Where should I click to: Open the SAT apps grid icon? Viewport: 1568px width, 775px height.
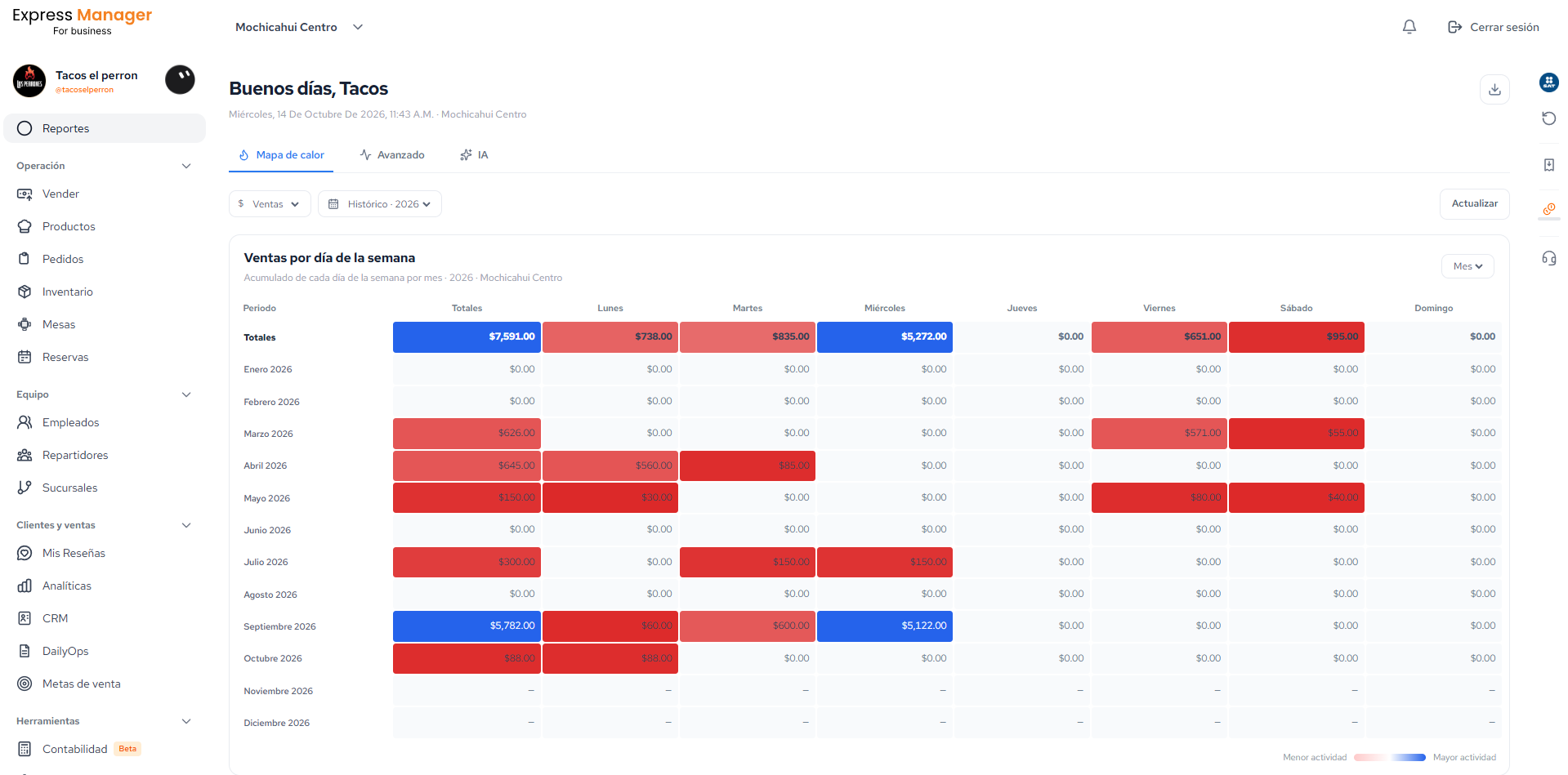coord(1548,82)
